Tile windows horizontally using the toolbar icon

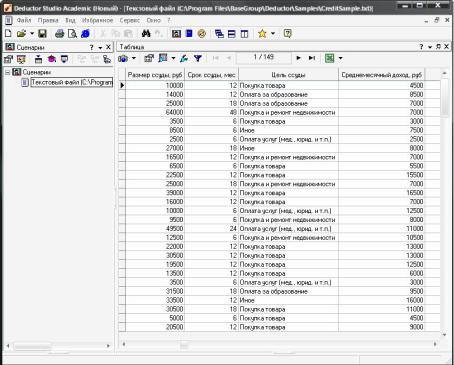click(232, 33)
